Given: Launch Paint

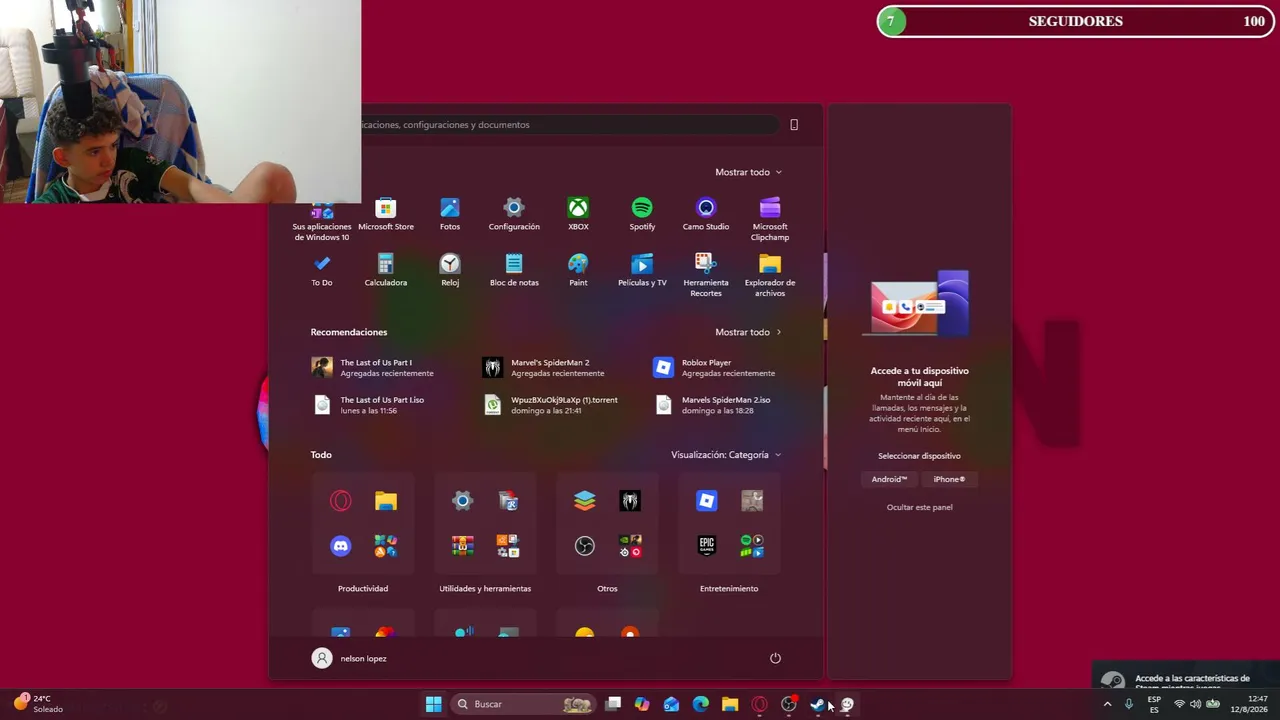Looking at the screenshot, I should (578, 271).
